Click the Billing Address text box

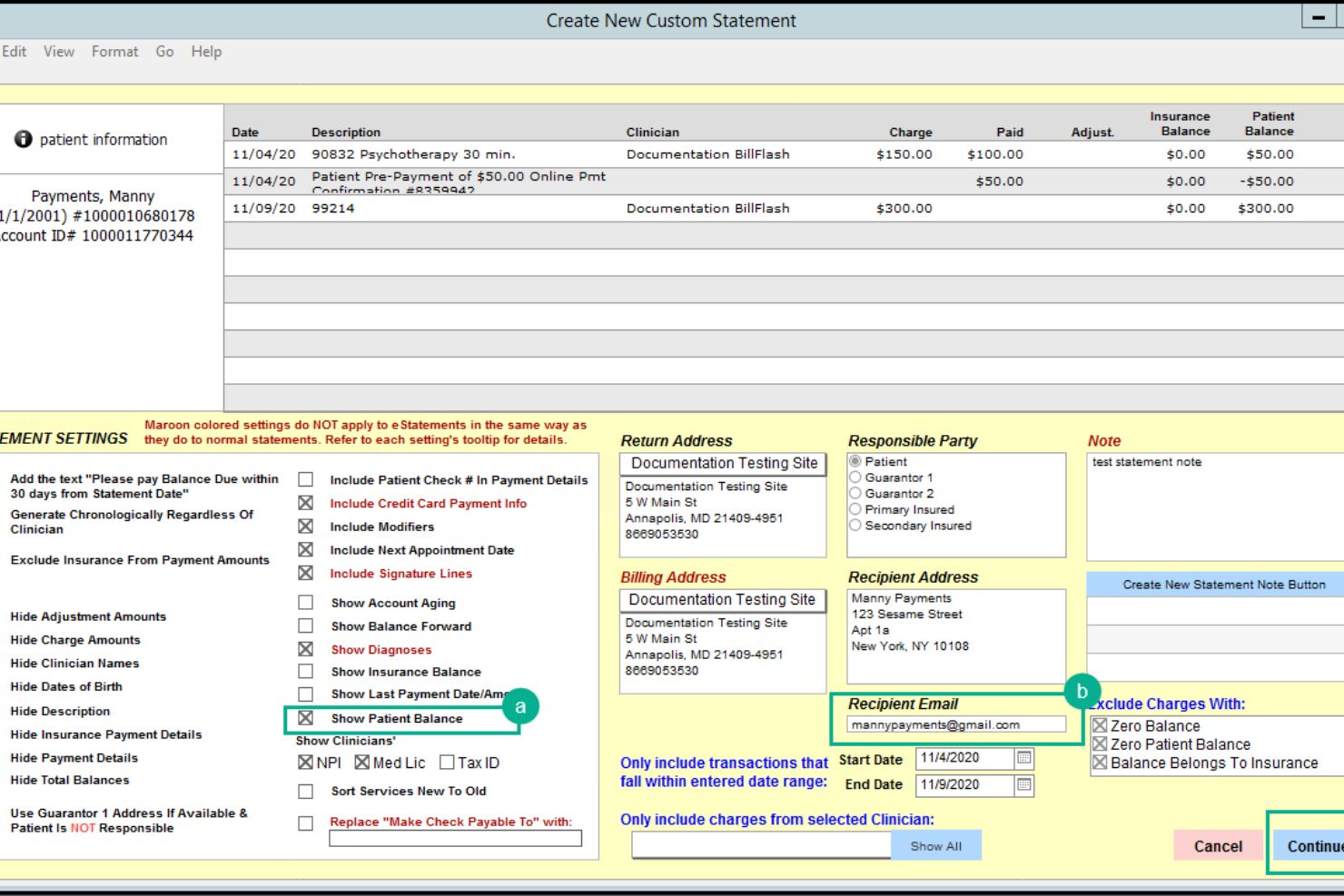point(723,654)
